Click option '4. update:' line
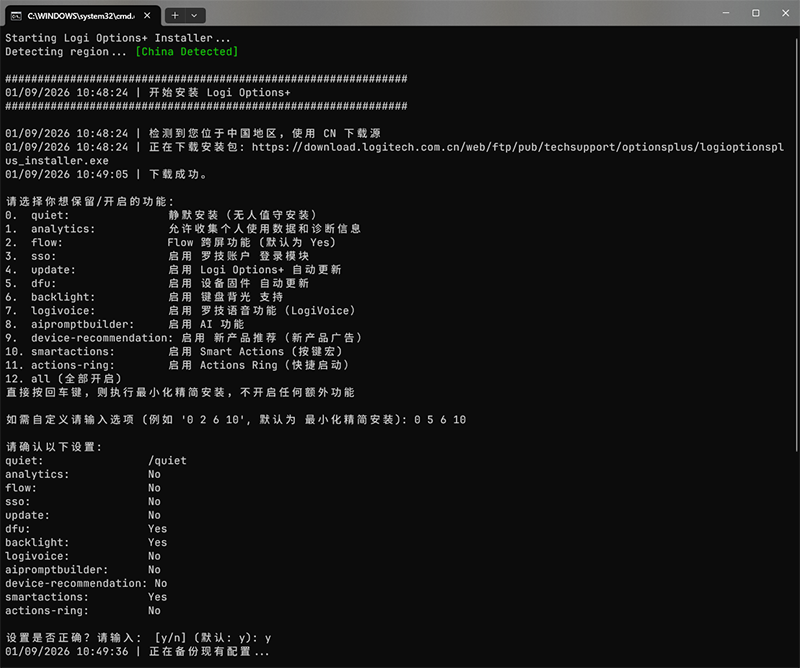Image resolution: width=800 pixels, height=668 pixels. (x=173, y=269)
